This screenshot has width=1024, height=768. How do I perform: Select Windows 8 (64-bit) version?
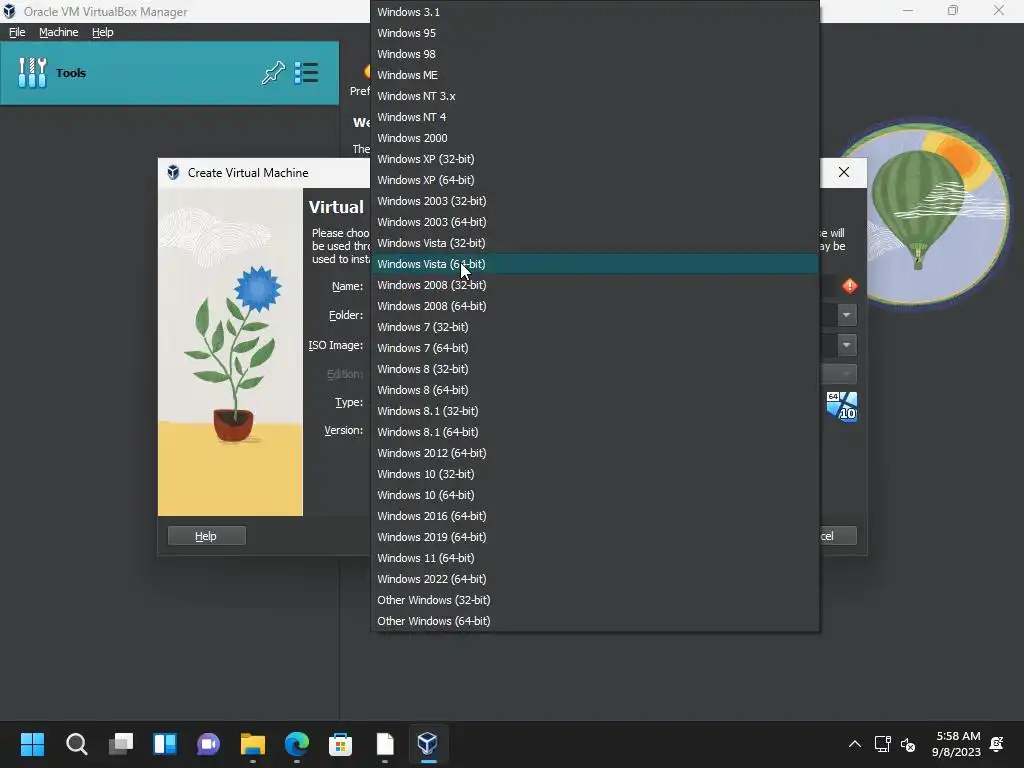pyautogui.click(x=595, y=390)
